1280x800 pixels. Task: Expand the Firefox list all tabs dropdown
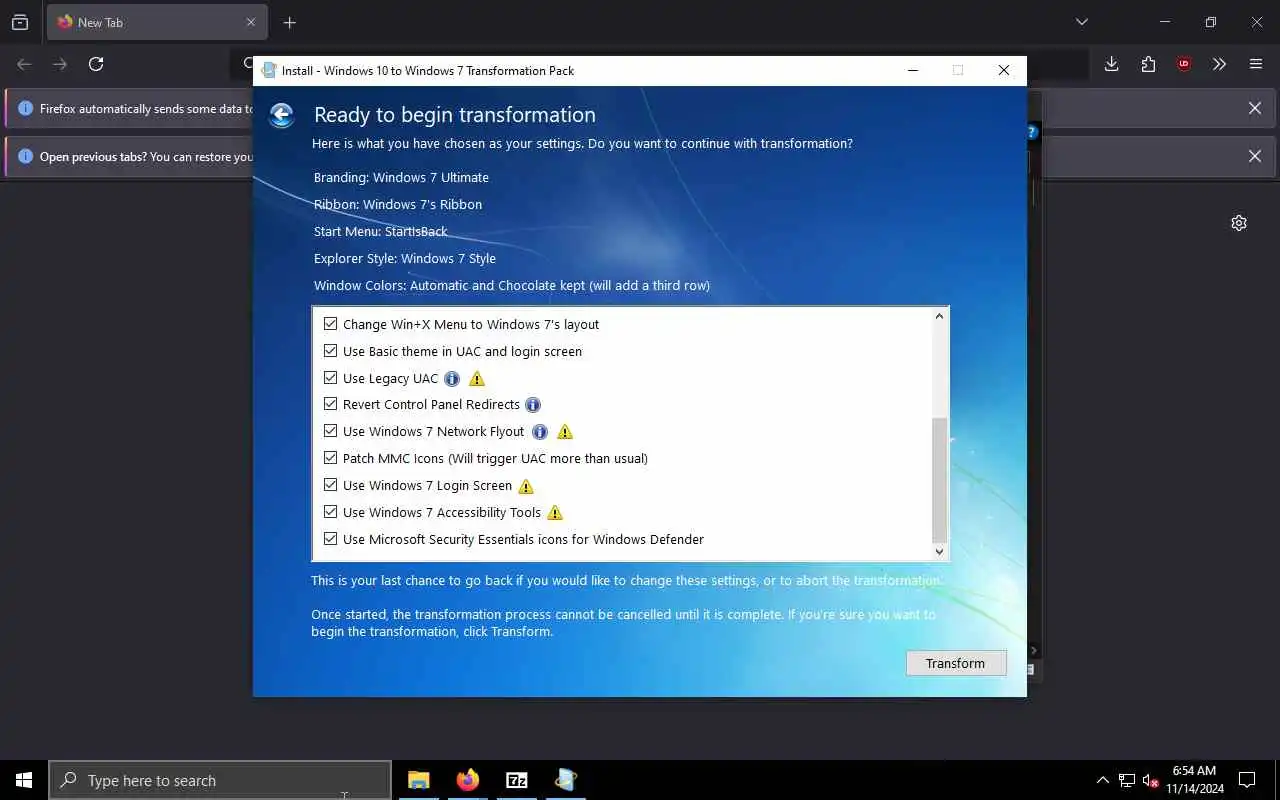pos(1081,22)
